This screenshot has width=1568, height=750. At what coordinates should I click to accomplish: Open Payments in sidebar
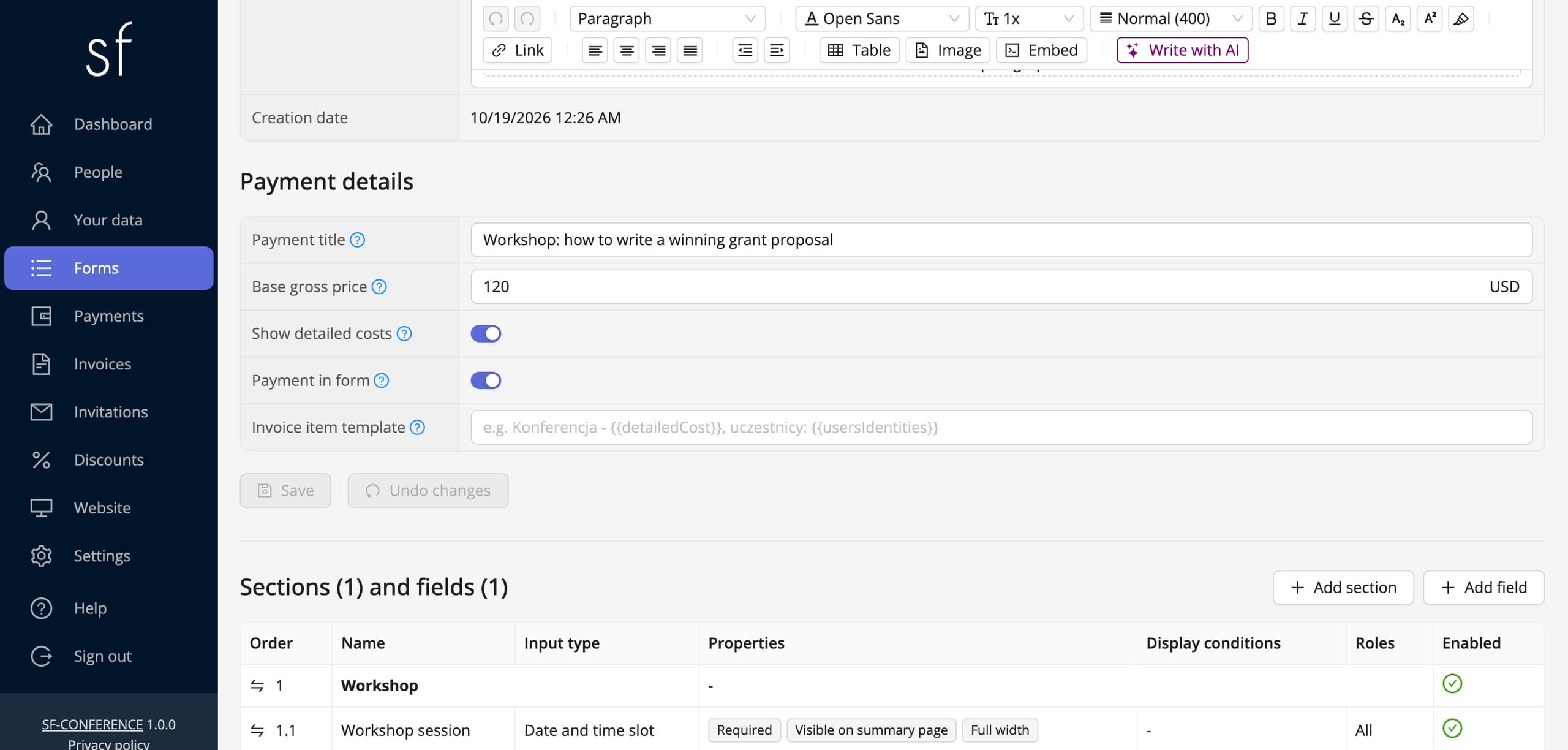(x=109, y=316)
